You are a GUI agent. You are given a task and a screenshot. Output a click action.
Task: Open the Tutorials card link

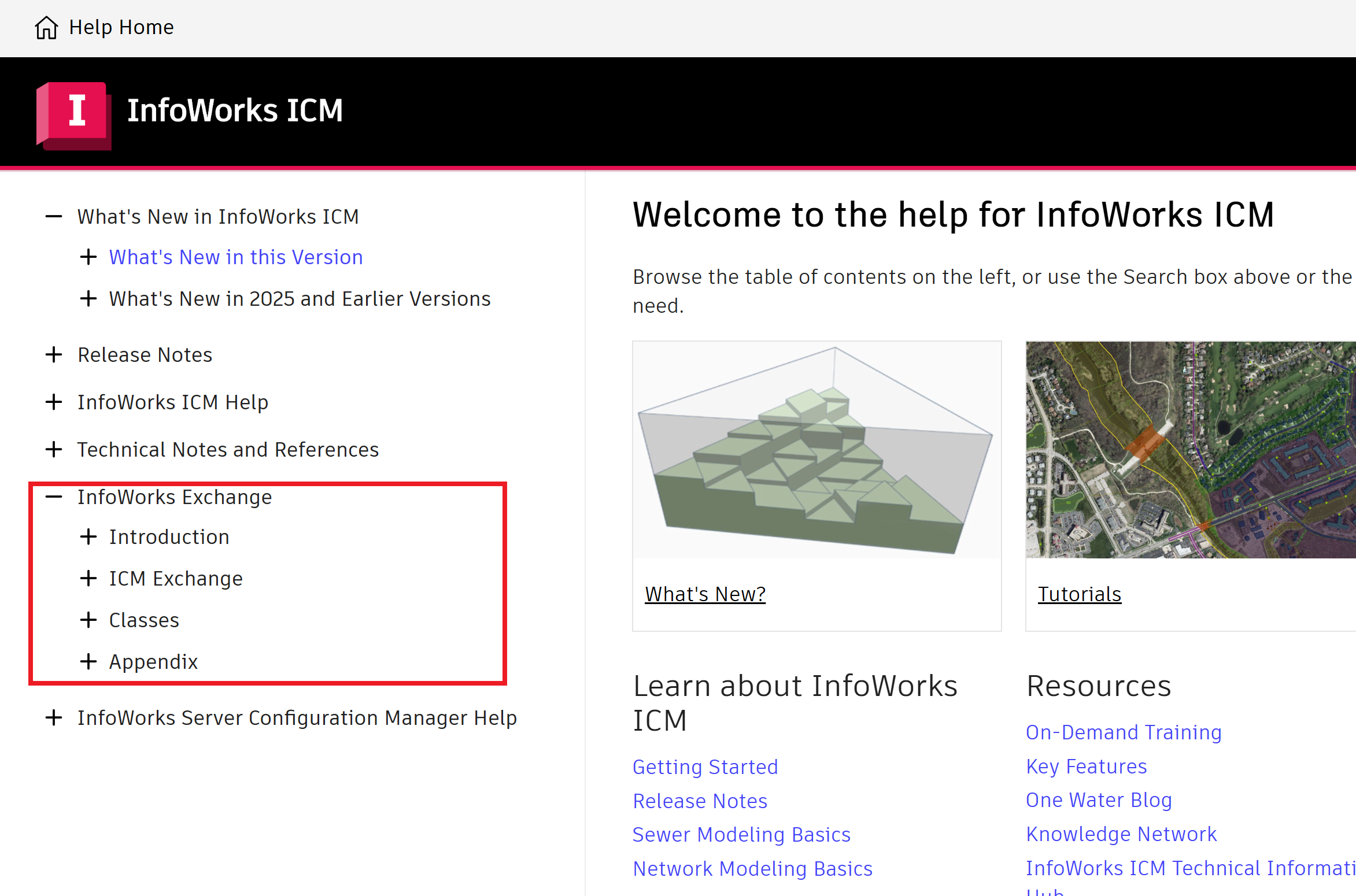[x=1080, y=594]
